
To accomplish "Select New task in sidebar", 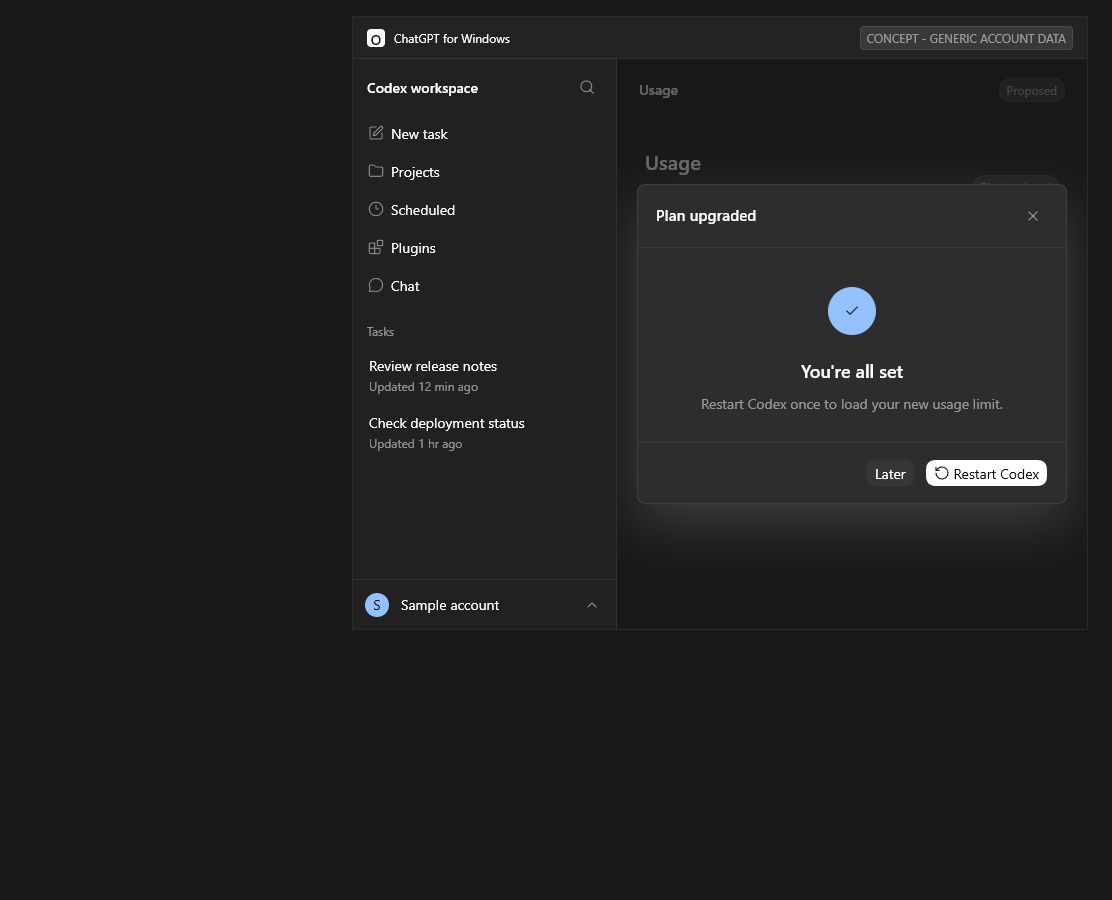I will click(x=484, y=134).
